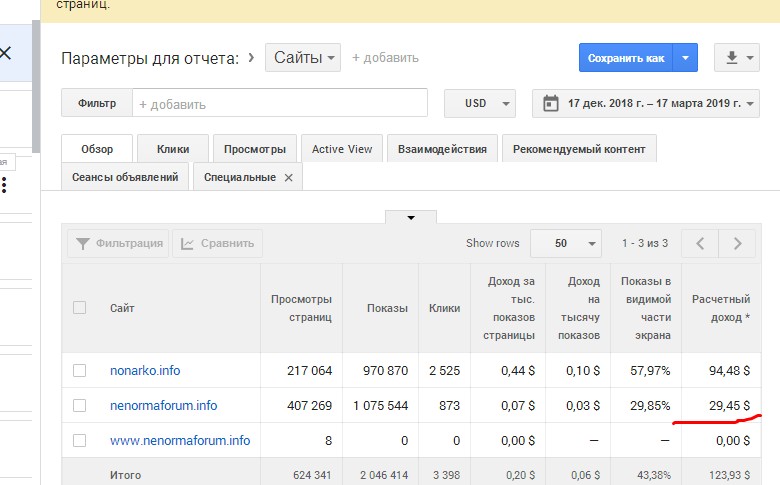Go to previous page arrow
Viewport: 780px width, 485px height.
coord(700,243)
